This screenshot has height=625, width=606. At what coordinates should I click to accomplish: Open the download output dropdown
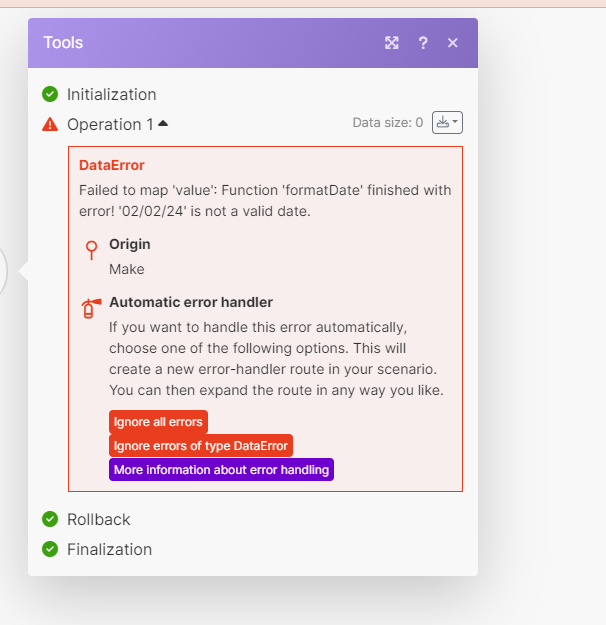447,123
